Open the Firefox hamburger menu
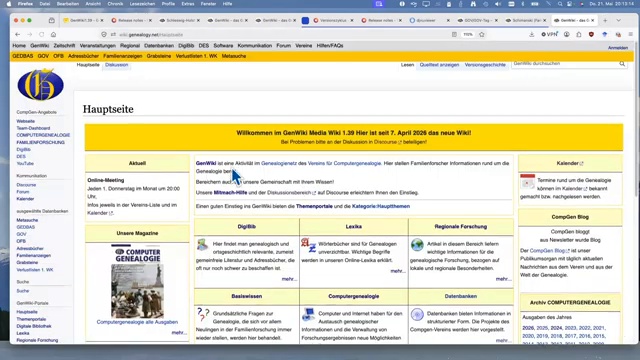The height and width of the screenshot is (360, 640). (x=631, y=35)
